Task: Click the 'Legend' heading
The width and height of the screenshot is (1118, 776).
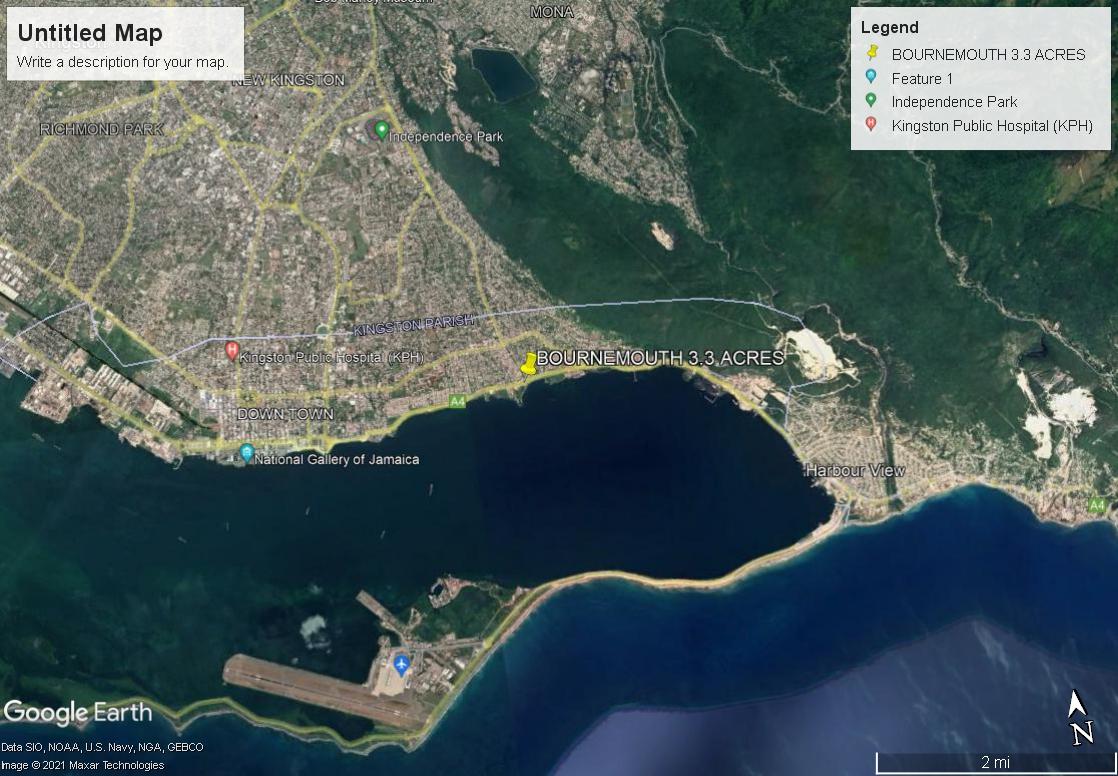Action: pyautogui.click(x=889, y=28)
